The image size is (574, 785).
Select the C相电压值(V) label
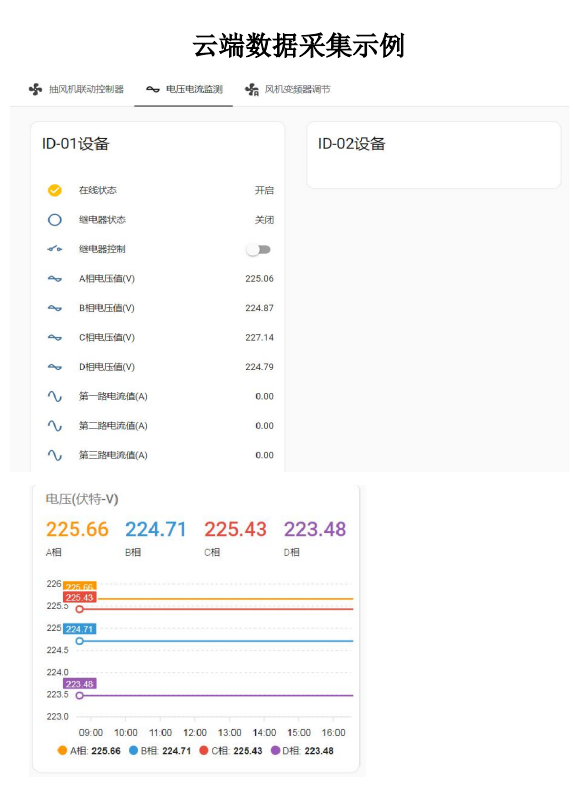(x=107, y=337)
